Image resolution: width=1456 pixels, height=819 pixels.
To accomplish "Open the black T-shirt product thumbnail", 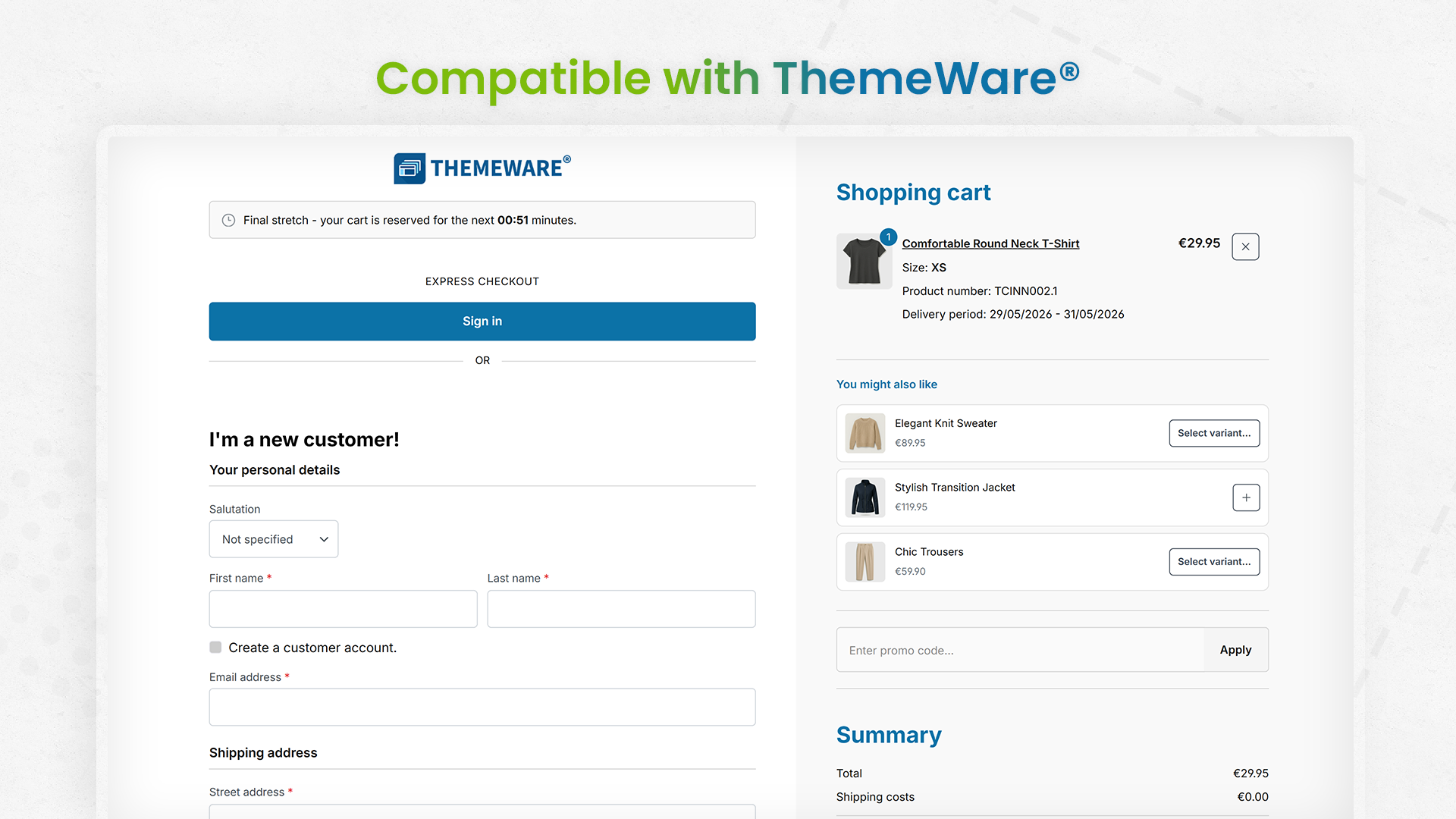I will pos(864,261).
